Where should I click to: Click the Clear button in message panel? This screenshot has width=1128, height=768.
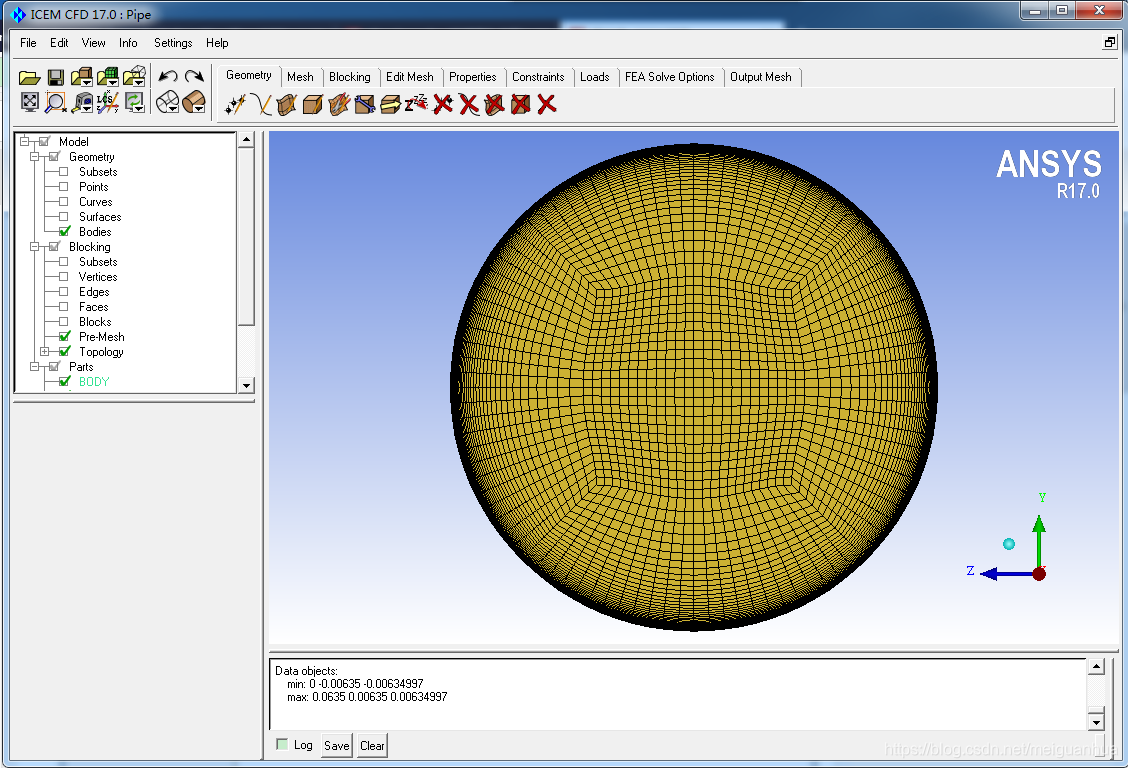click(372, 746)
